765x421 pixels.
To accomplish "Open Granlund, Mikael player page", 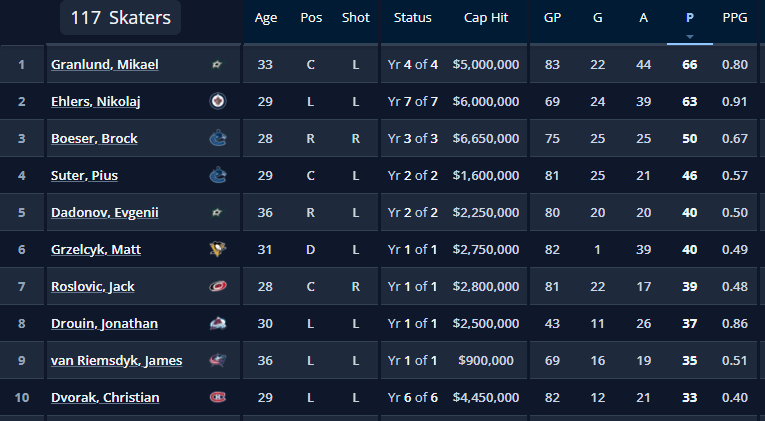I will click(x=105, y=65).
